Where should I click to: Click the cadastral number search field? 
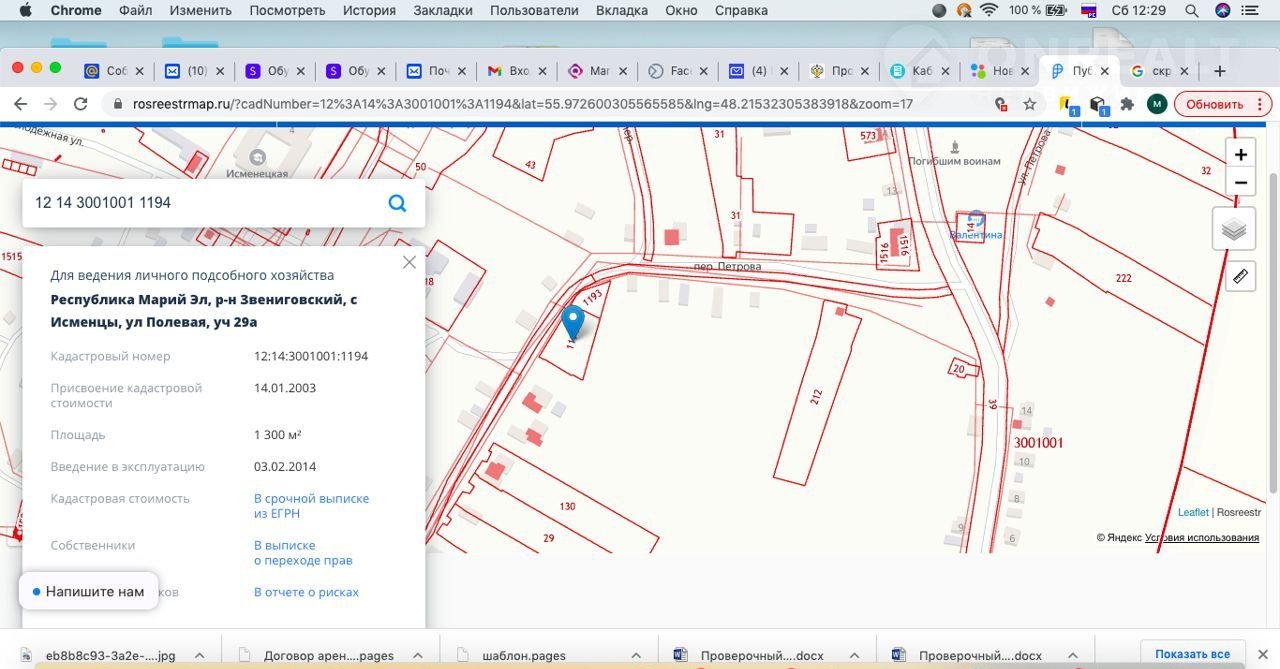point(200,203)
